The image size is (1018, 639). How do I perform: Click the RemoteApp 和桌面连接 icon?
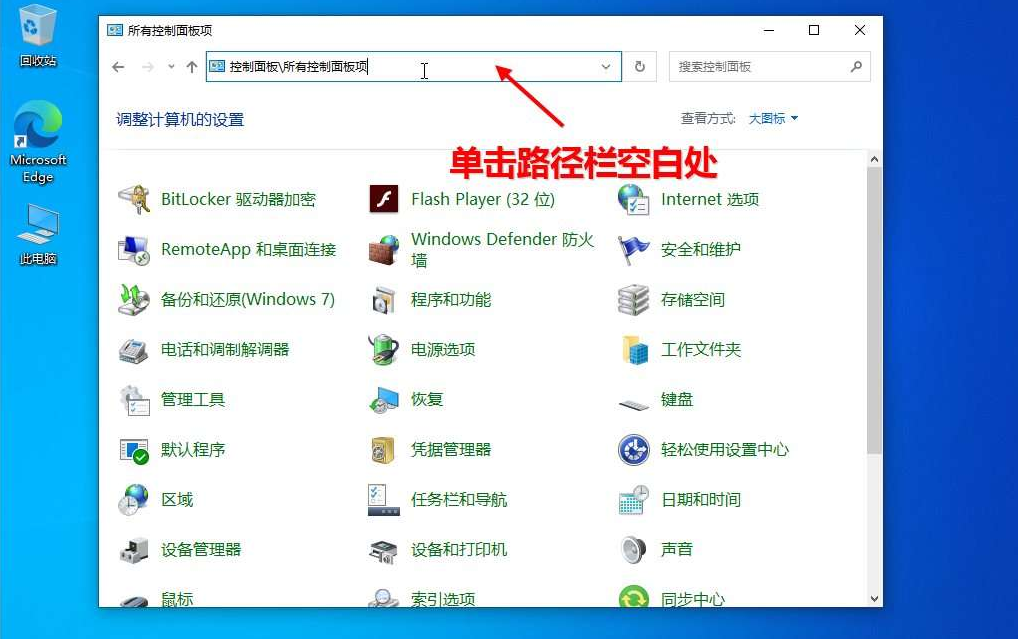[134, 249]
